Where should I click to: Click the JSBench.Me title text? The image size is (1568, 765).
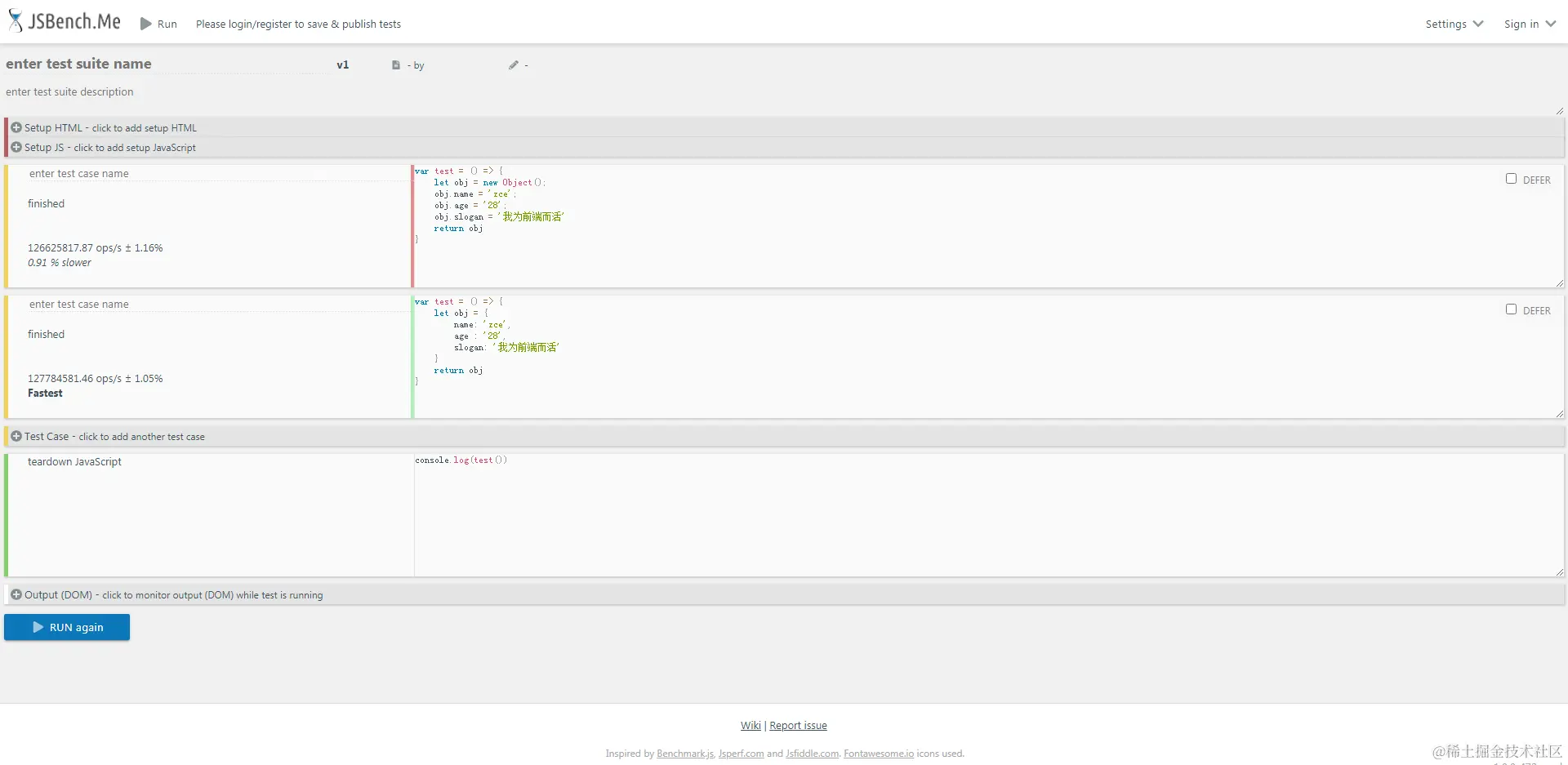point(74,22)
